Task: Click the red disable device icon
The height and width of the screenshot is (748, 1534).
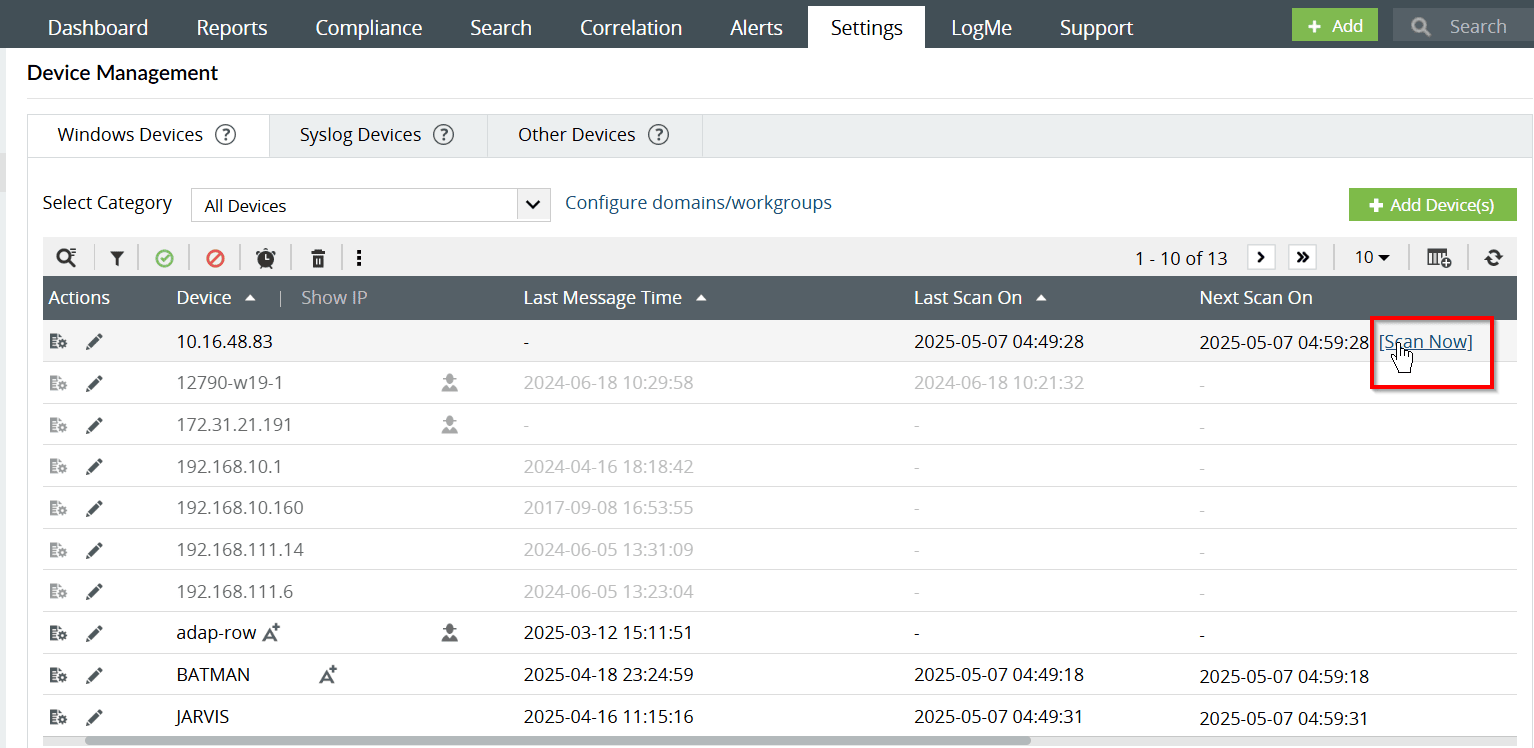Action: [x=215, y=258]
